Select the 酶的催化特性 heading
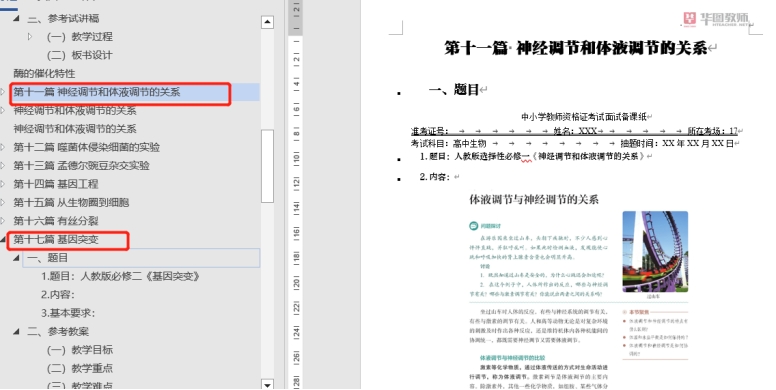Screen dimensions: 776x390 click(x=44, y=74)
